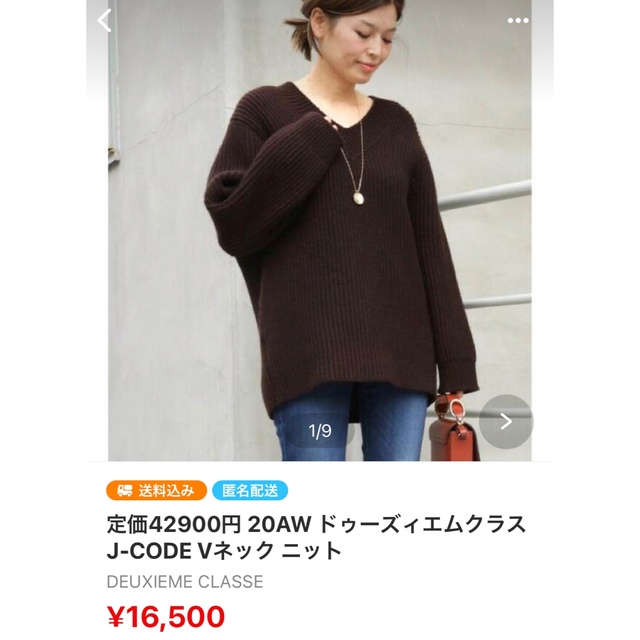Tap the 定価42900円 20AW title line
The image size is (640, 640).
coord(209,524)
